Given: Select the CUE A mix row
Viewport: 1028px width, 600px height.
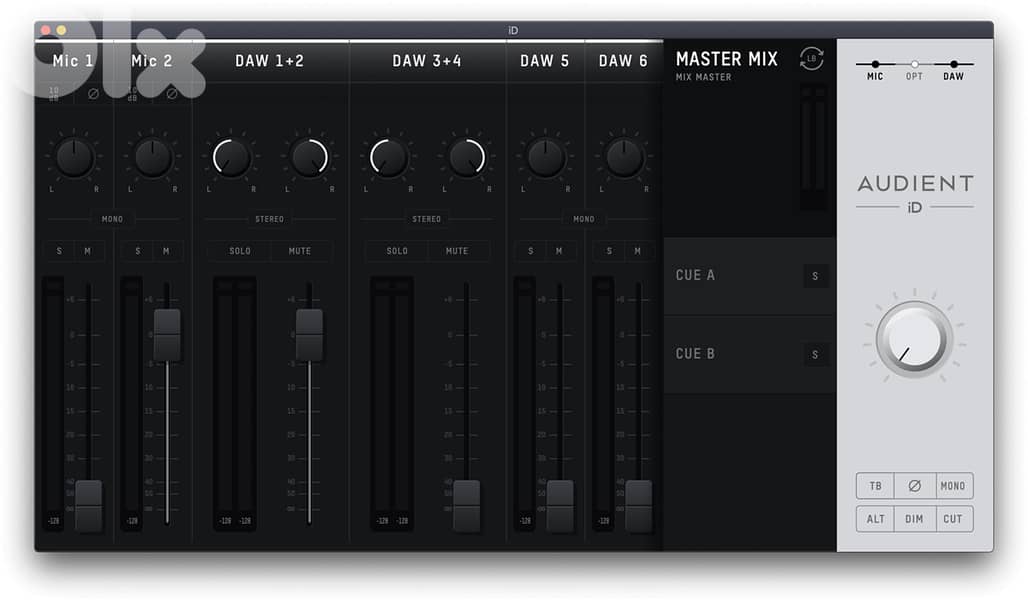Looking at the screenshot, I should pyautogui.click(x=749, y=276).
